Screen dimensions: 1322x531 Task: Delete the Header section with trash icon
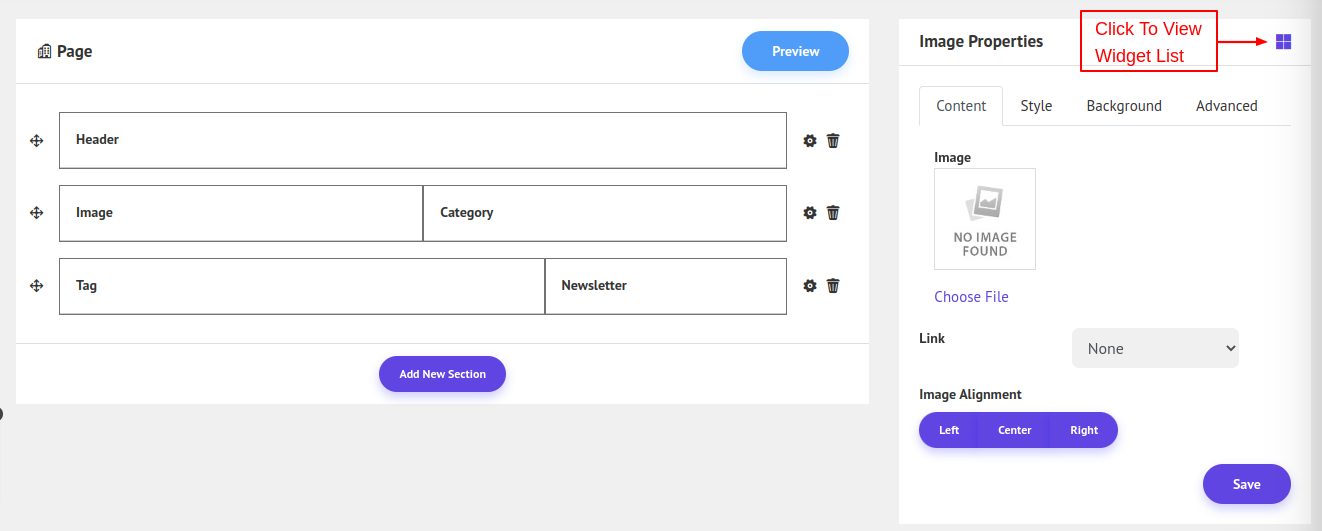tap(833, 141)
